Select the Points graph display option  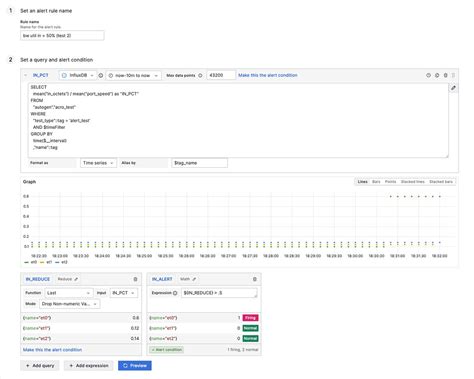[390, 182]
